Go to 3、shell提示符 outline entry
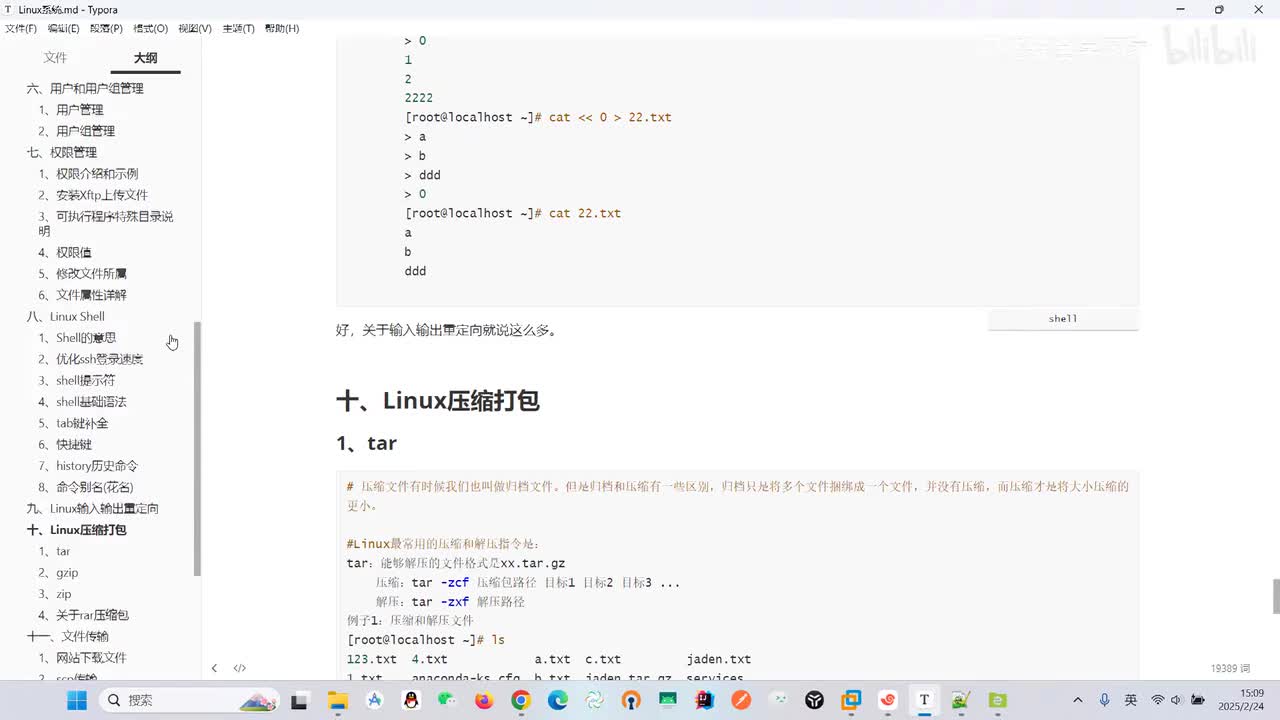1280x720 pixels. click(77, 381)
